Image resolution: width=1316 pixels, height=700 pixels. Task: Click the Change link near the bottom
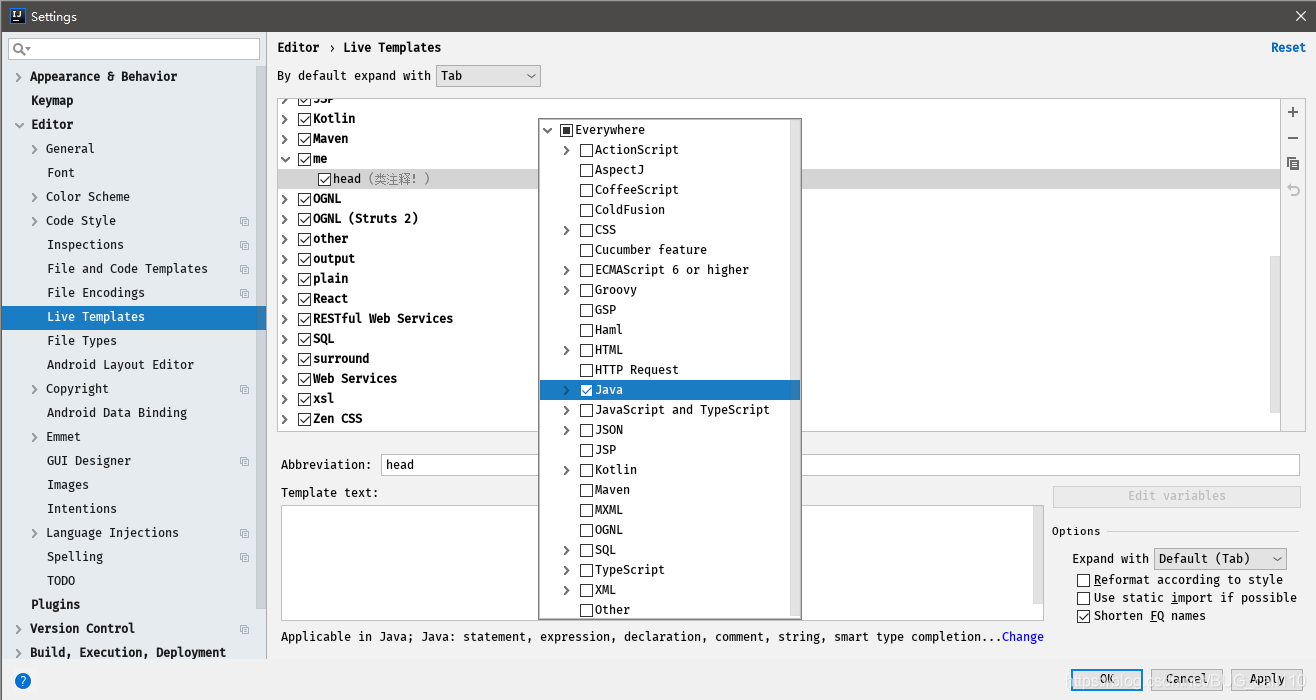click(1022, 636)
